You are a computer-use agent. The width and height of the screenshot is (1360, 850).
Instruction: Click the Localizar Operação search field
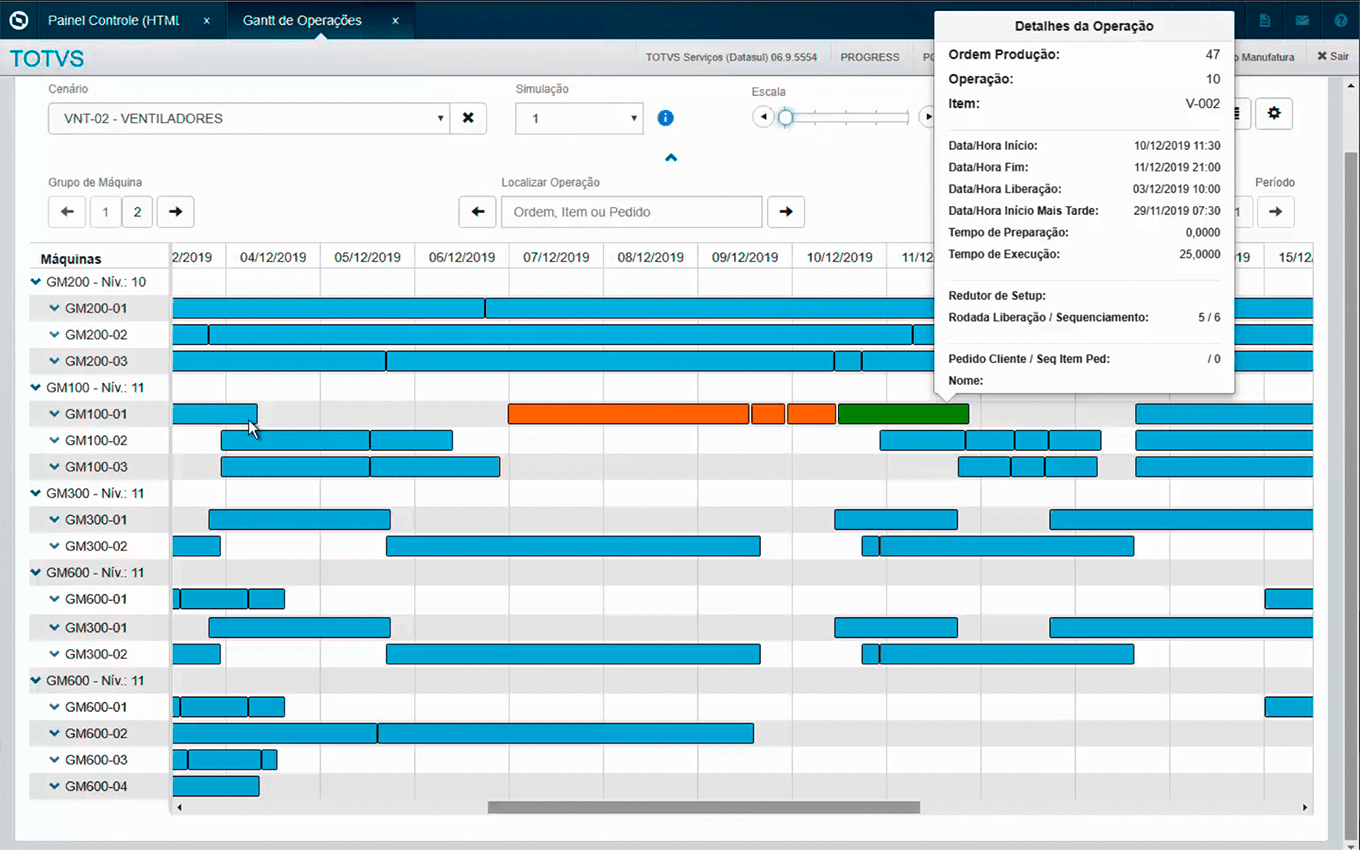(x=631, y=212)
